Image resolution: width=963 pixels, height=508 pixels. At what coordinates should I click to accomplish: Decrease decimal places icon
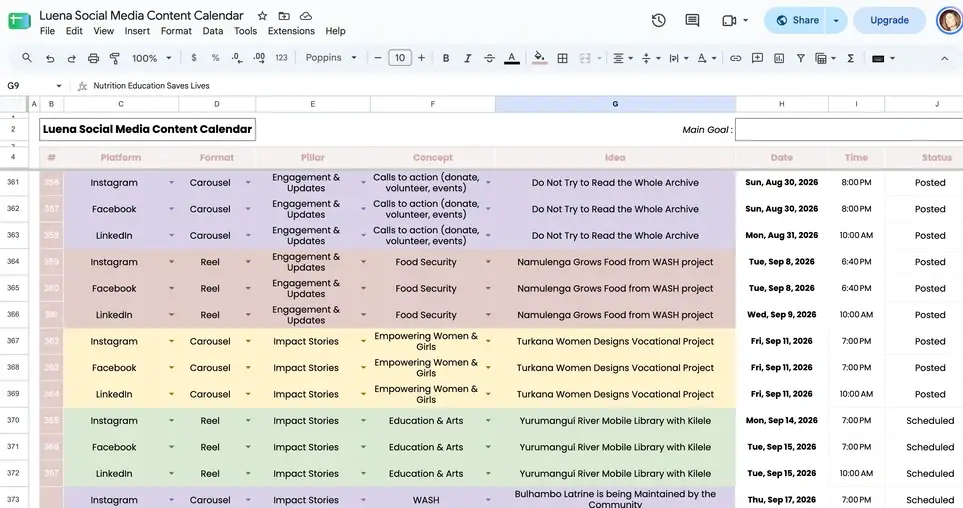(237, 58)
